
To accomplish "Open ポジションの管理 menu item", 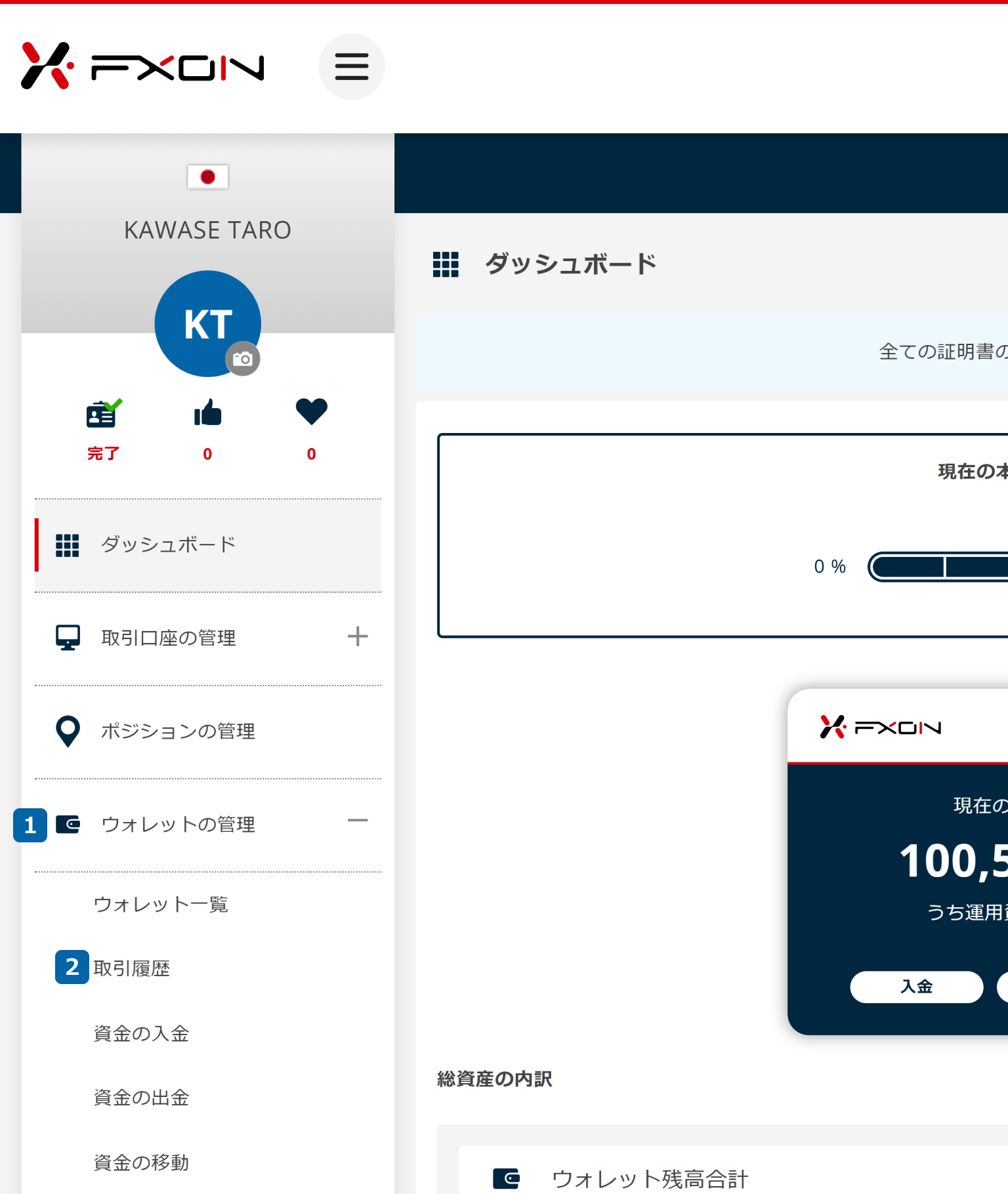I will [x=208, y=731].
